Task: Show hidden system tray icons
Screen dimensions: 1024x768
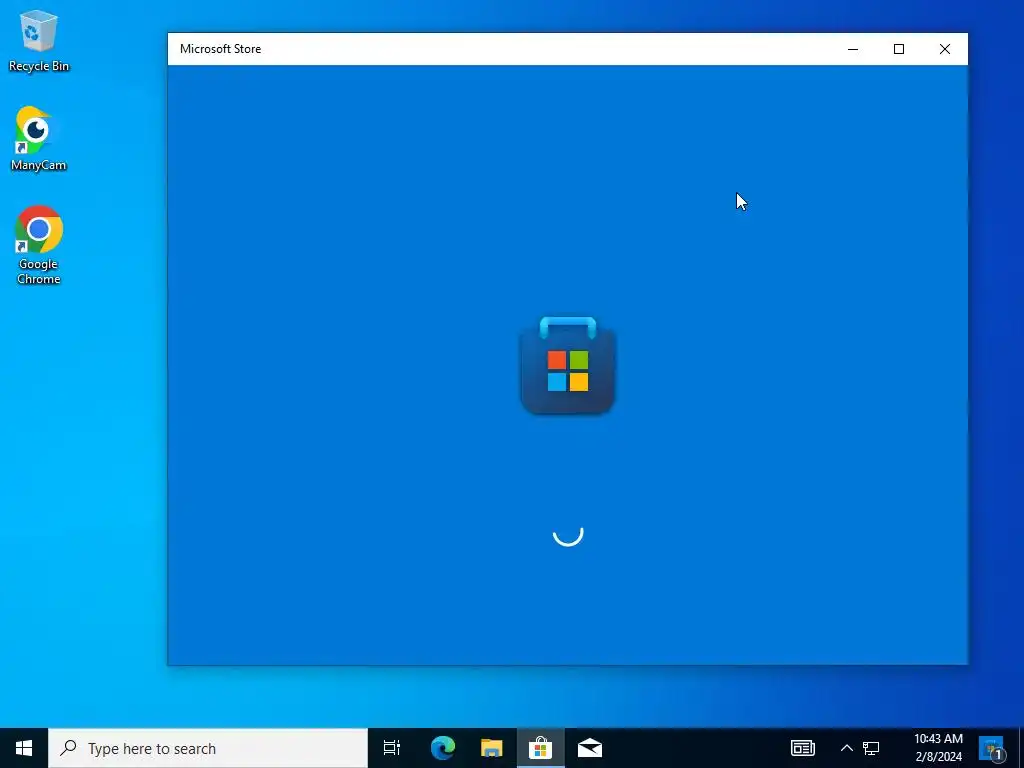Action: [846, 748]
